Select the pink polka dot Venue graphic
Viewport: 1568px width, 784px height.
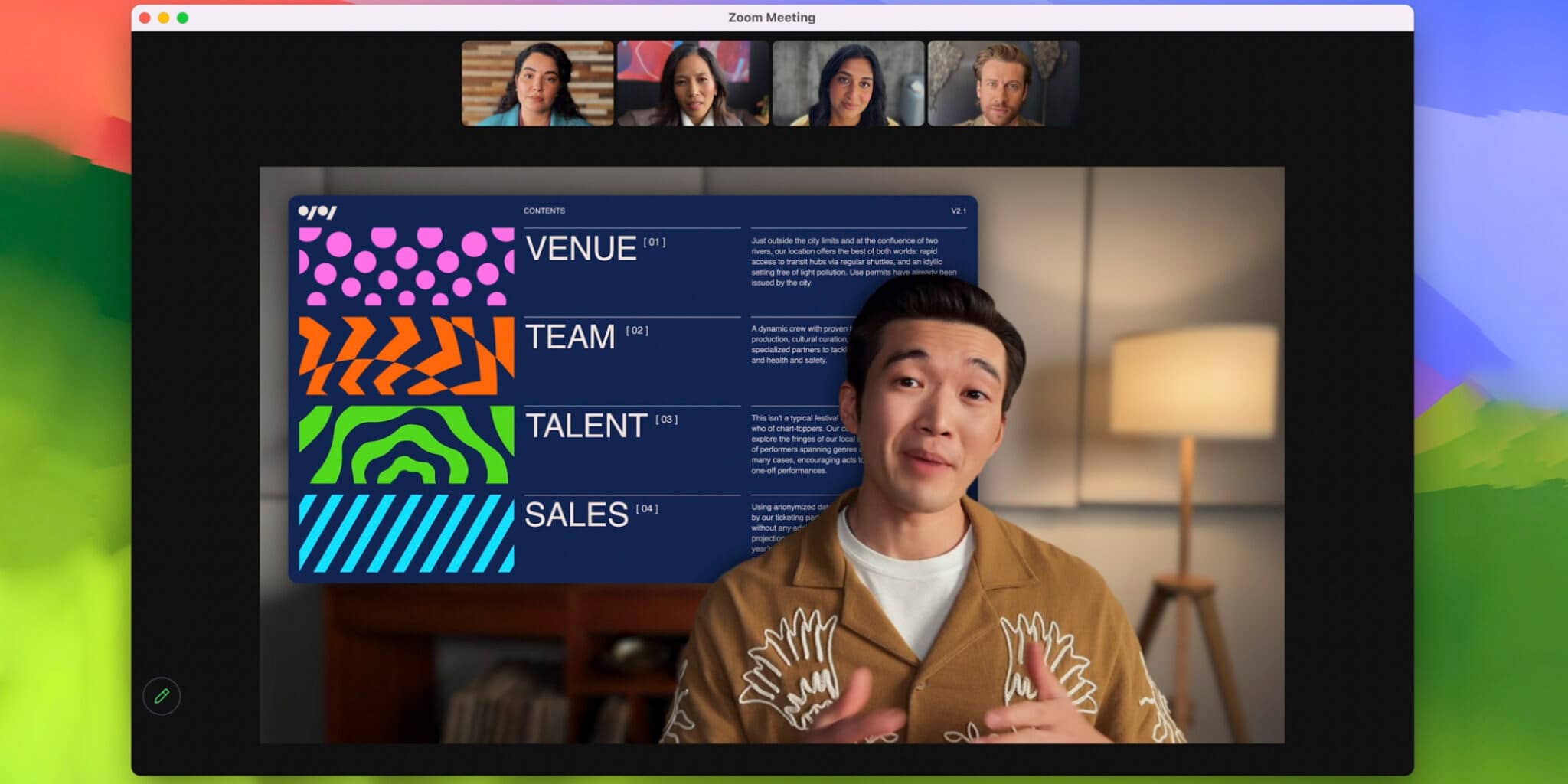[x=406, y=266]
